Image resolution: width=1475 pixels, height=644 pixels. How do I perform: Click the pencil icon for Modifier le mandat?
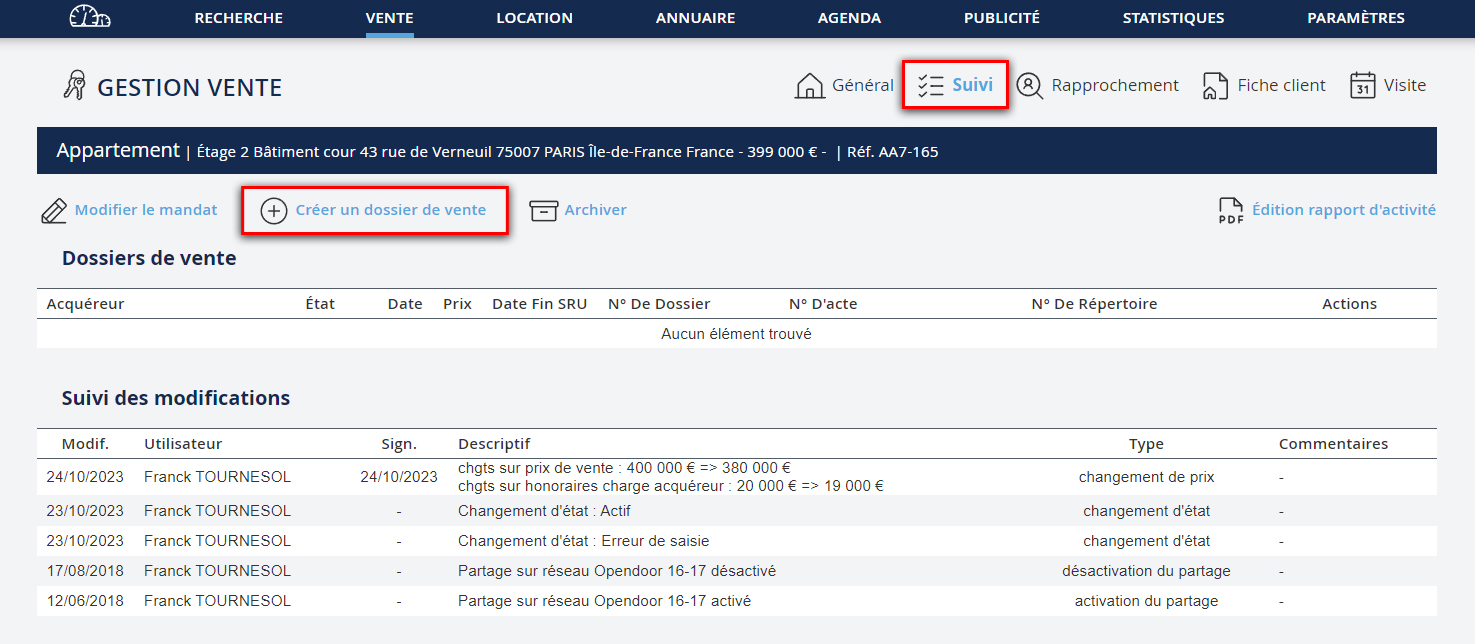(x=54, y=211)
